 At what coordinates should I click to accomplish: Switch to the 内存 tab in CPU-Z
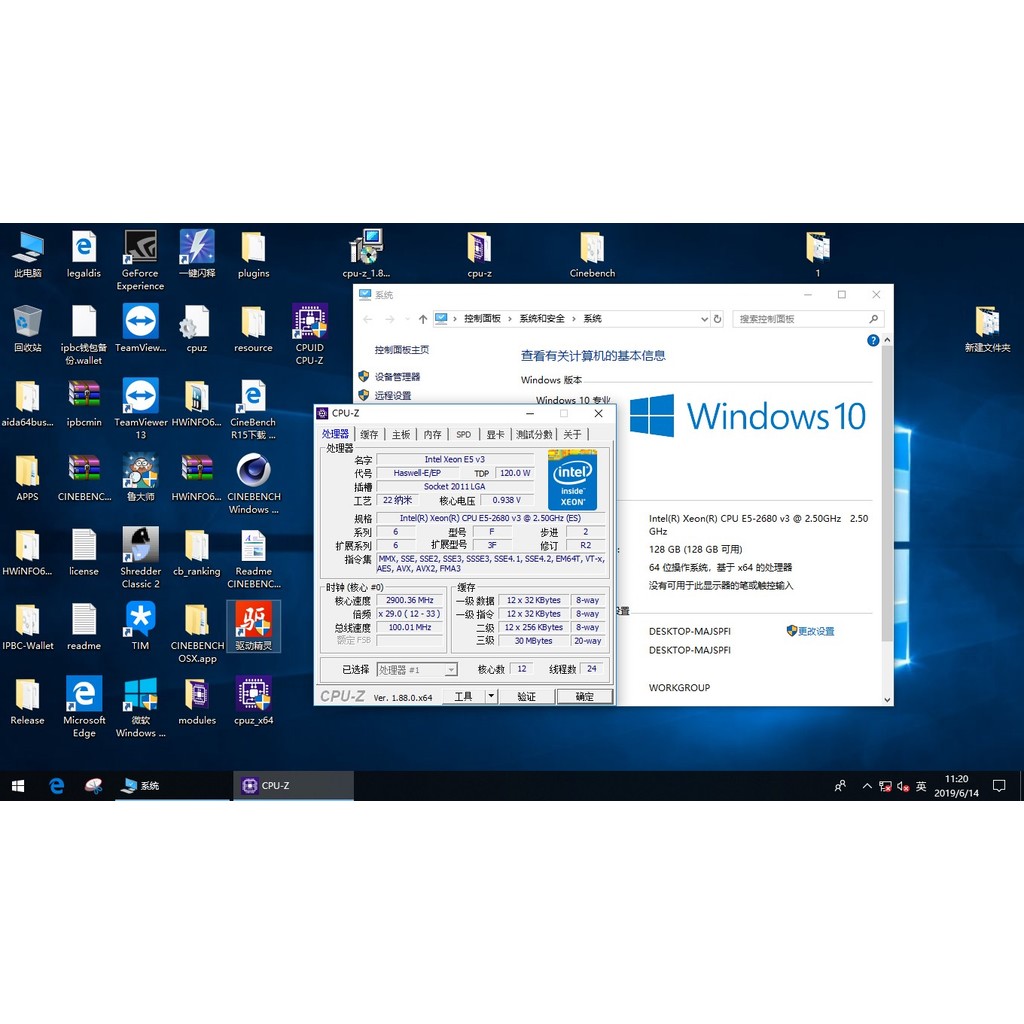[x=432, y=434]
